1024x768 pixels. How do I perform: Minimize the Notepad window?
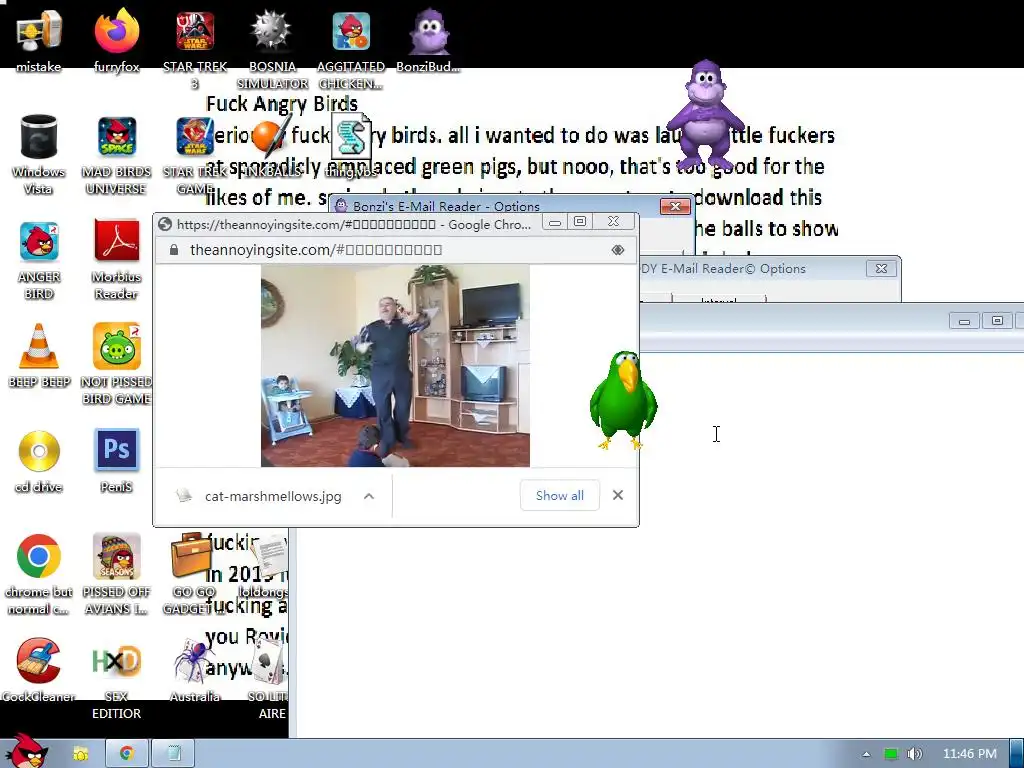click(964, 321)
